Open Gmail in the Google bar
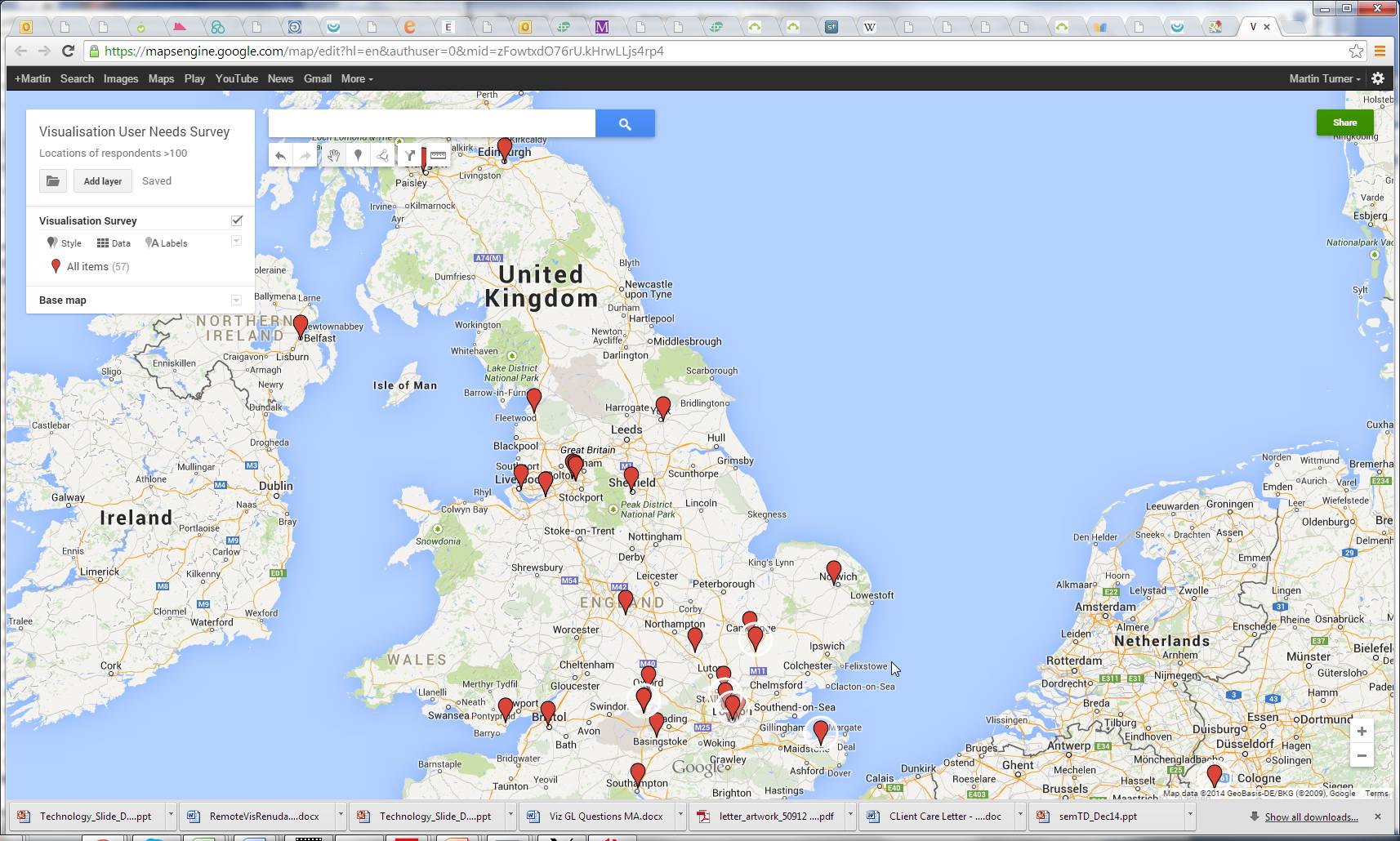 (x=318, y=78)
